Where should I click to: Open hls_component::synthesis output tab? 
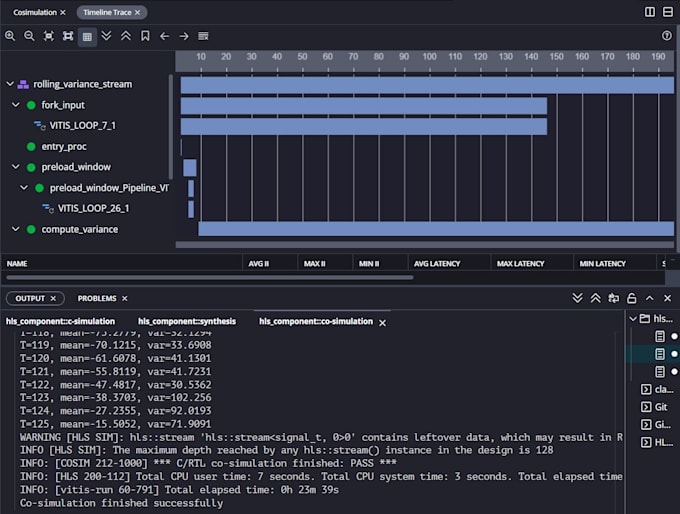coord(187,321)
